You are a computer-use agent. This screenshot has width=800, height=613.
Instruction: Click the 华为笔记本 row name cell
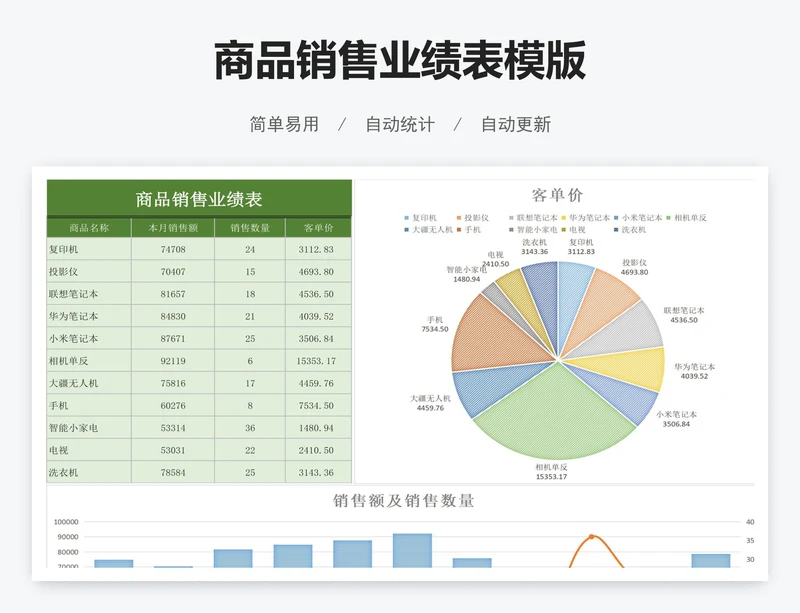89,316
